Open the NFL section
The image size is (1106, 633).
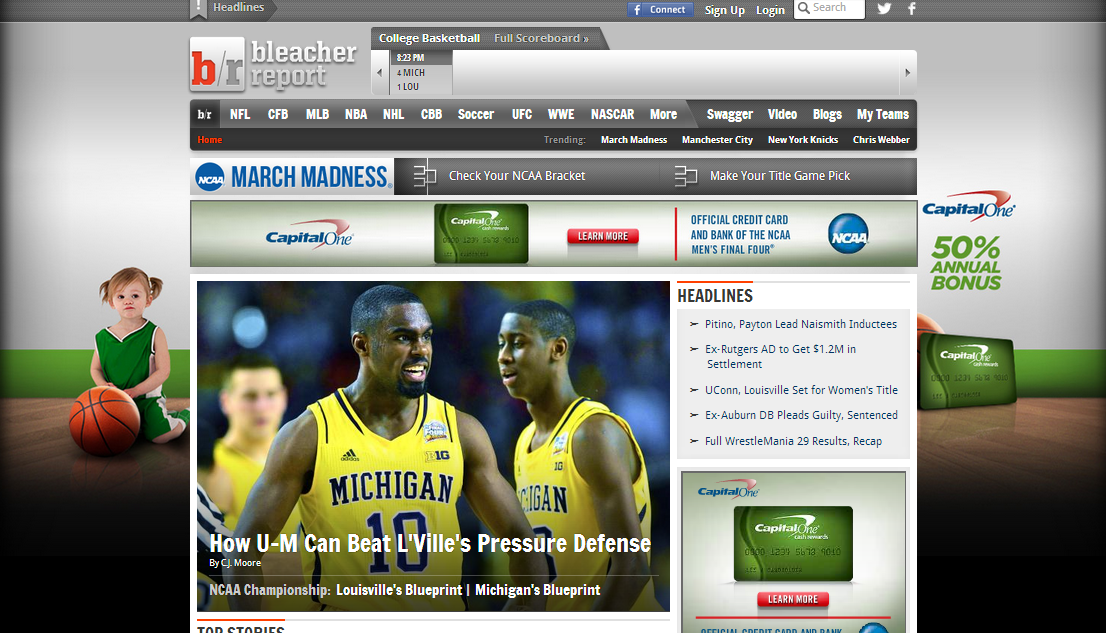(240, 114)
